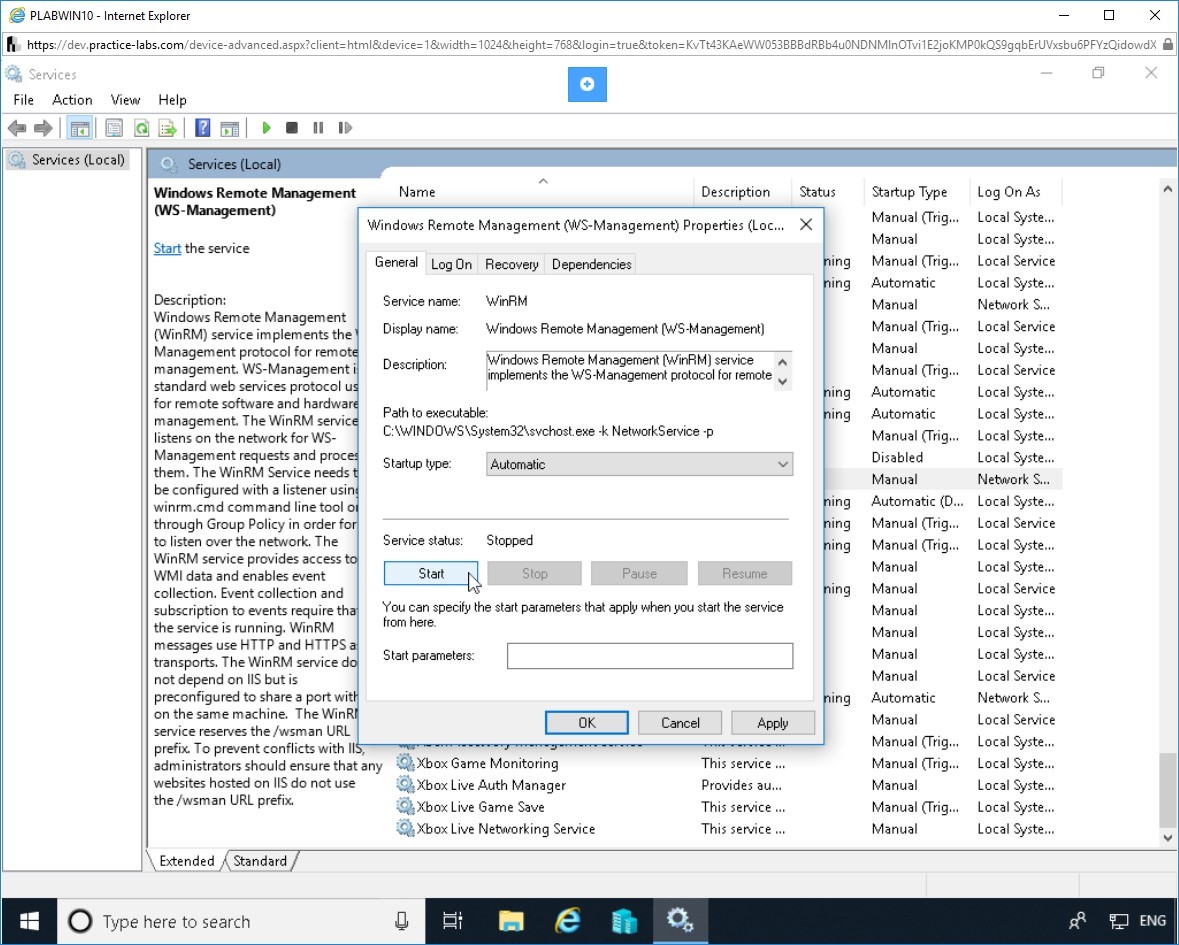Click the People icon in system tray
This screenshot has width=1179, height=945.
point(1077,921)
